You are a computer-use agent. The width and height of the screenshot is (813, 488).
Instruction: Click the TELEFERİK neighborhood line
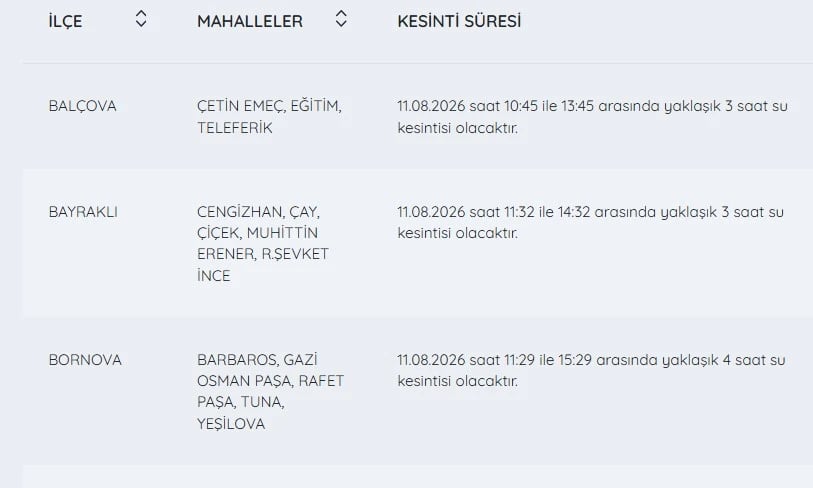pos(235,128)
